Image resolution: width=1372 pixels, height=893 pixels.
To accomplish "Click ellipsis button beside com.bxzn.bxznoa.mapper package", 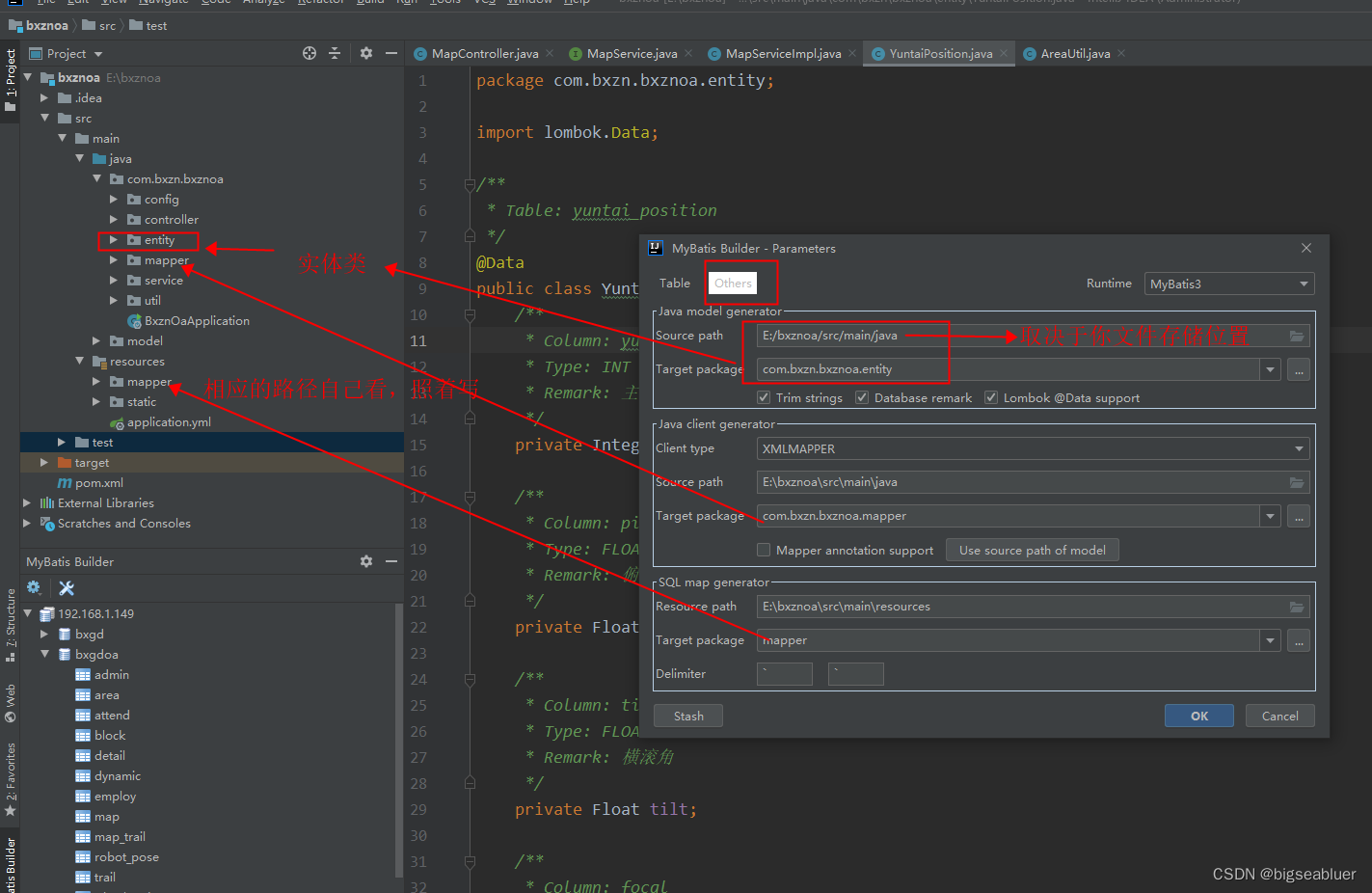I will click(x=1299, y=516).
